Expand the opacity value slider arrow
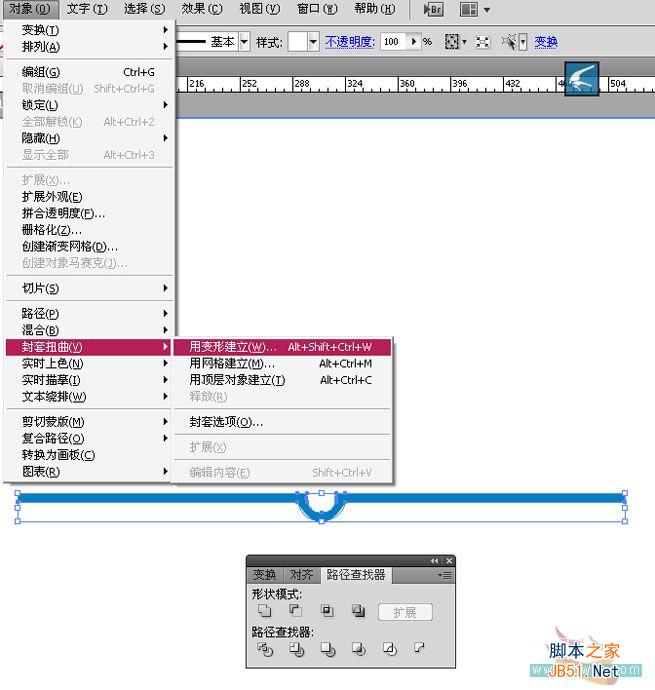This screenshot has width=655, height=690. point(414,42)
